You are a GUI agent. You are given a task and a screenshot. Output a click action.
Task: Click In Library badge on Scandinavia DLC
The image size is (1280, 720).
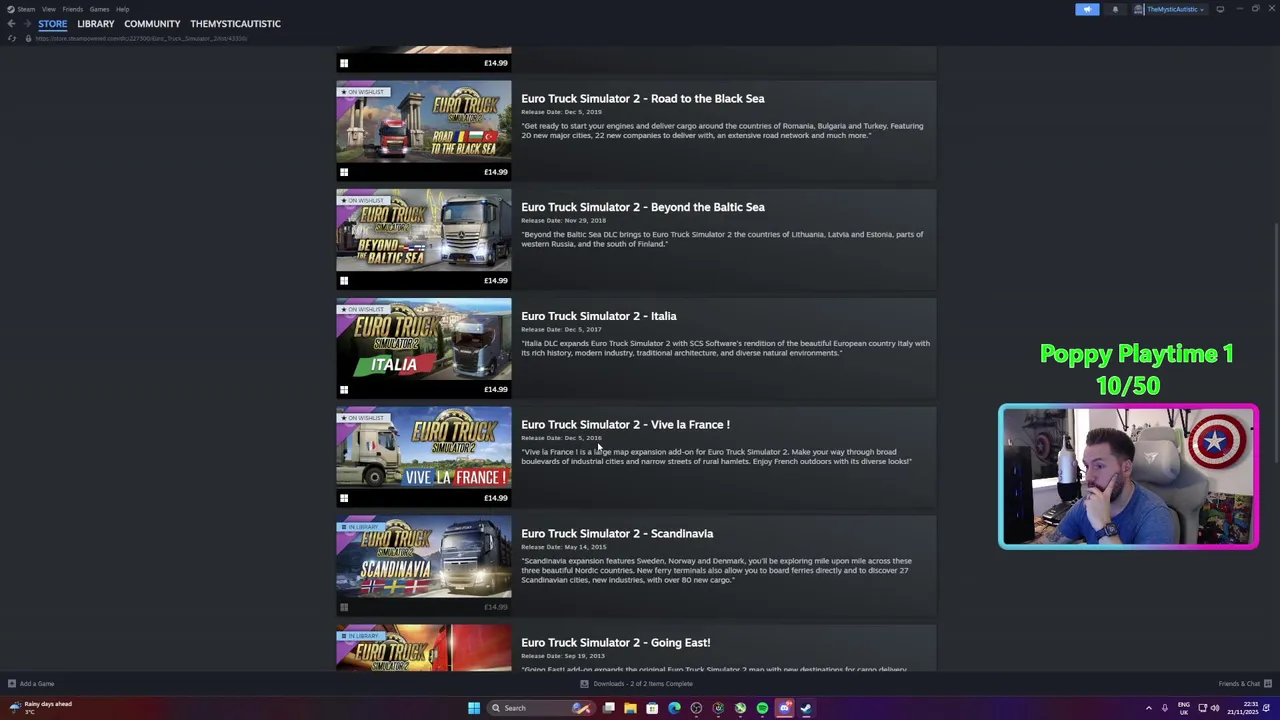pyautogui.click(x=360, y=527)
